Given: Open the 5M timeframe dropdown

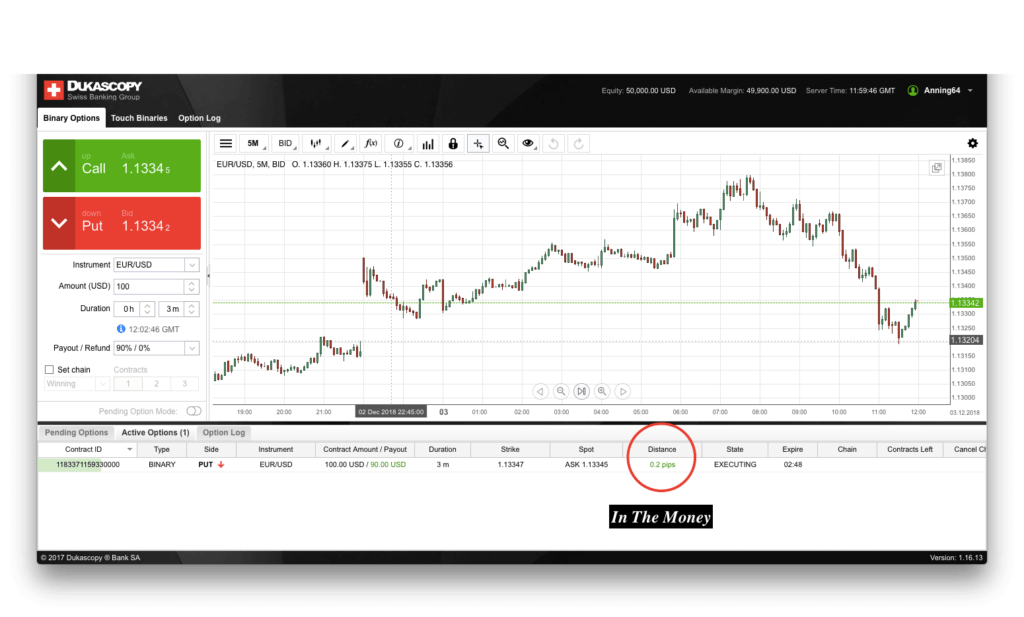Looking at the screenshot, I should (x=254, y=144).
